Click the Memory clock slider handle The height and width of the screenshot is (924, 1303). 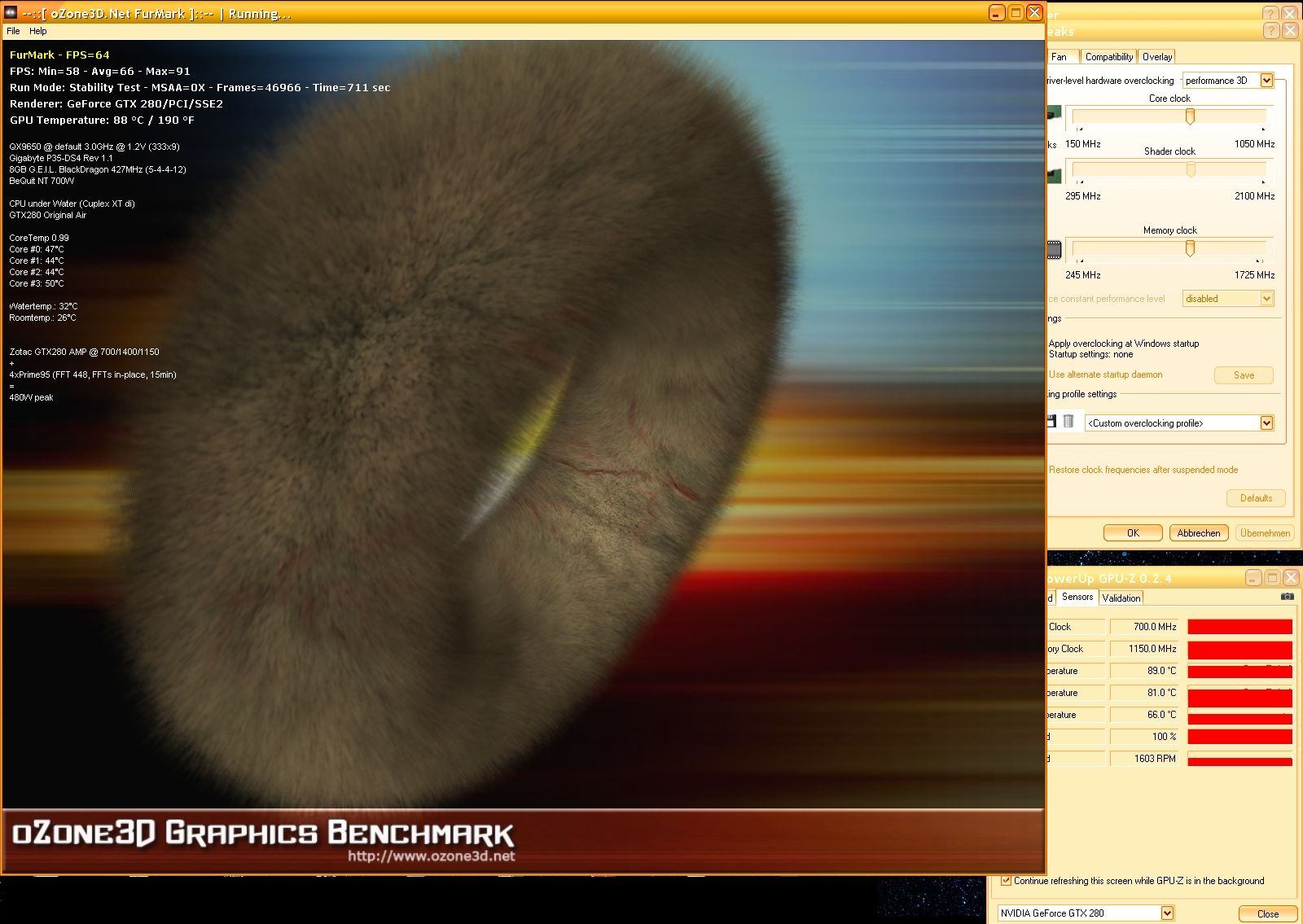1190,249
